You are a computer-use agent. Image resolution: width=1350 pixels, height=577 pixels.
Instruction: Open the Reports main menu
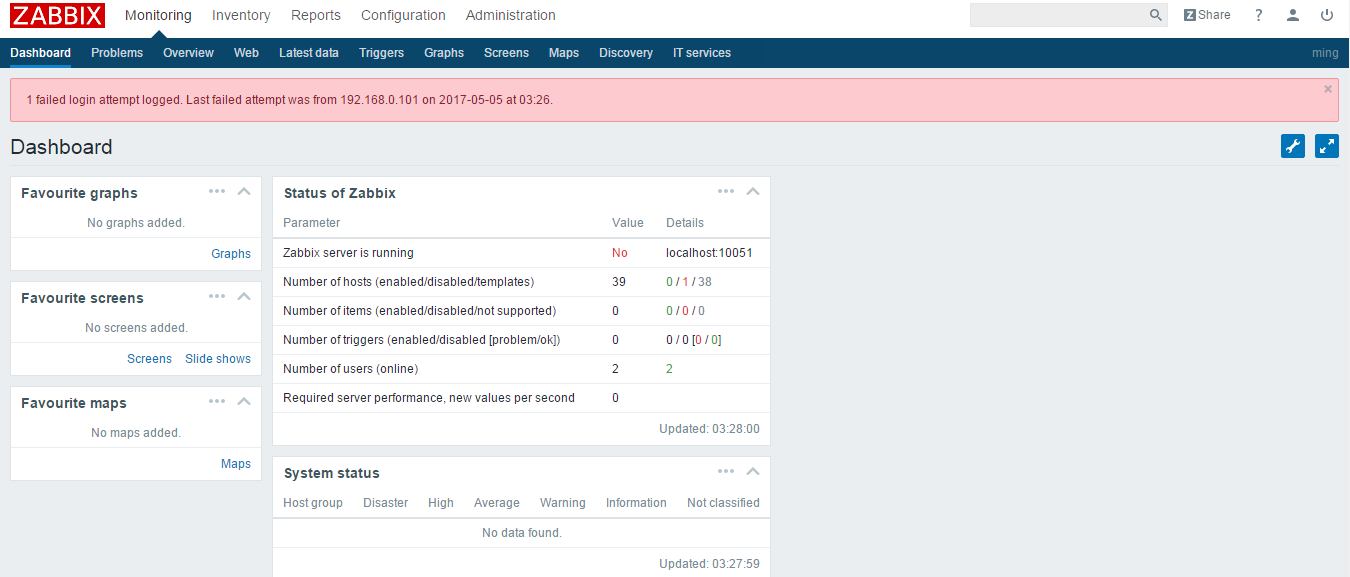coord(316,15)
